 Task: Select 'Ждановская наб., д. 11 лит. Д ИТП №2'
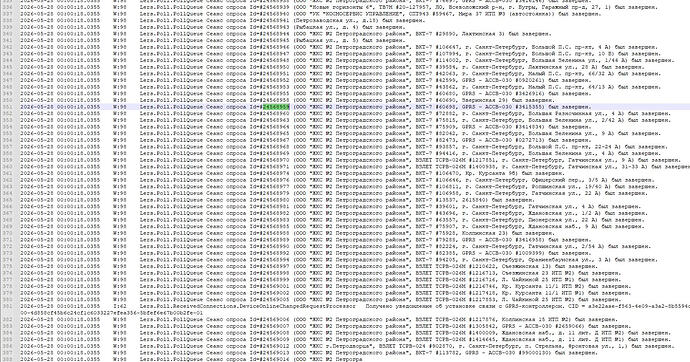(x=562, y=333)
